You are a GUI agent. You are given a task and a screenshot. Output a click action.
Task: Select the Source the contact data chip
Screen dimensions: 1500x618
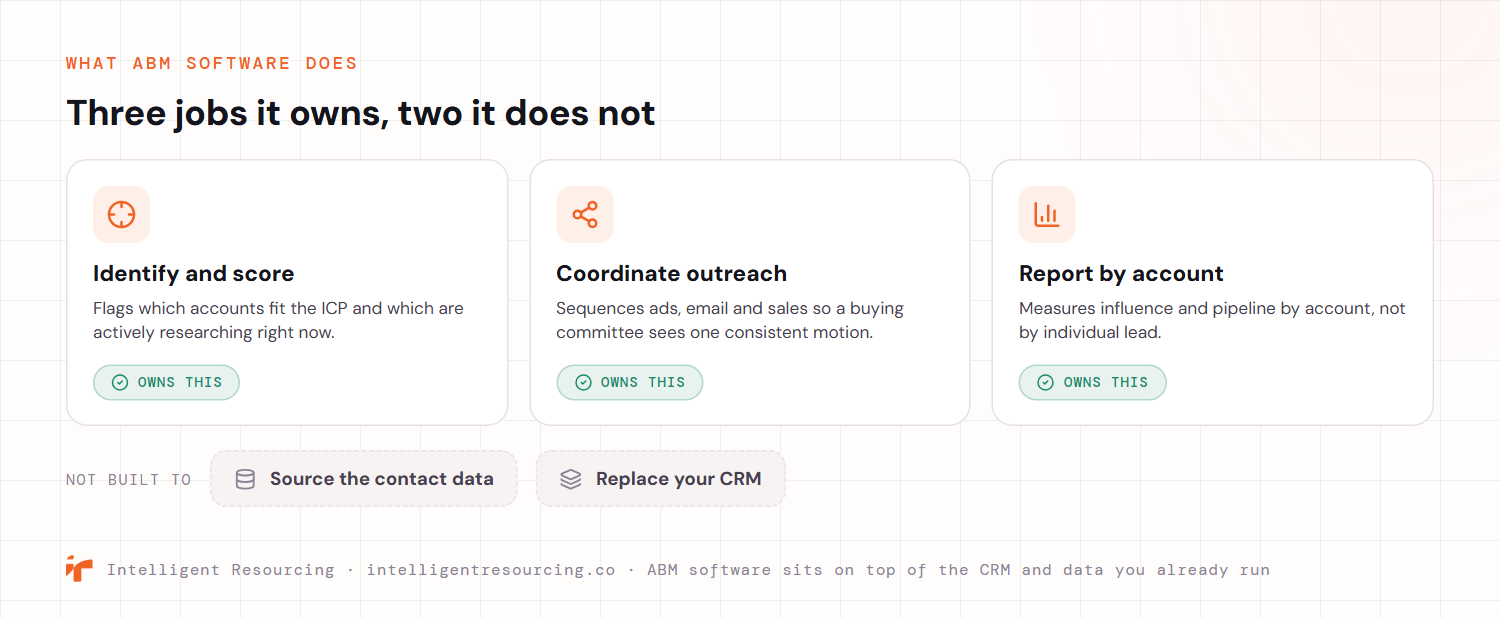[x=364, y=479]
